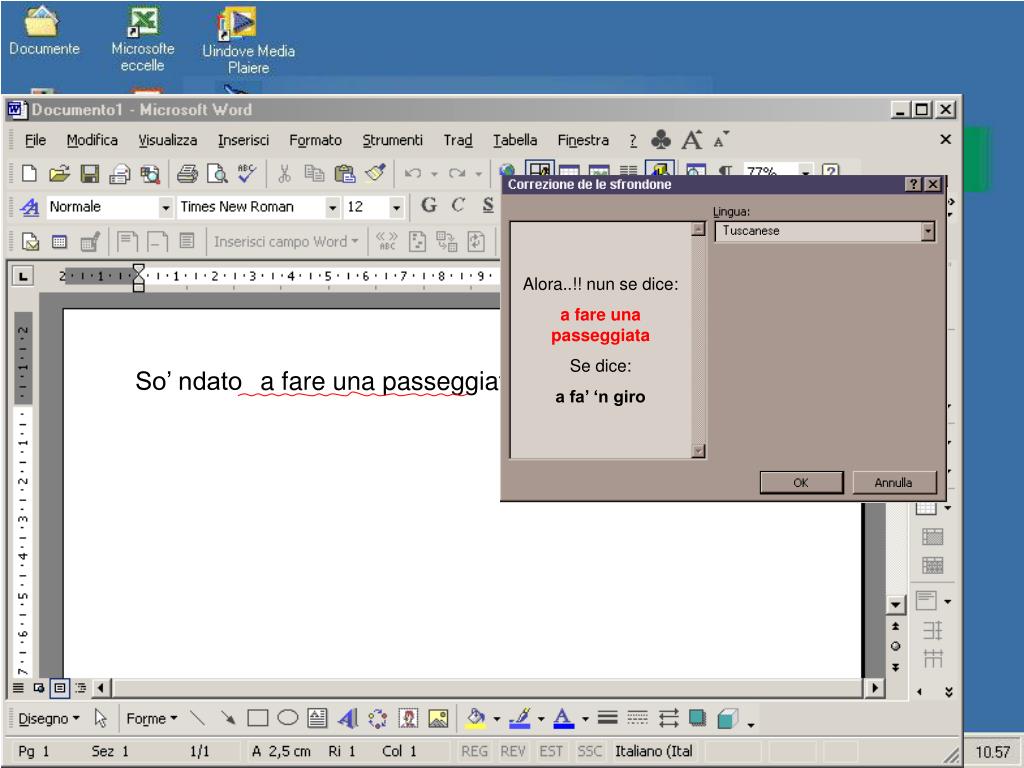1024x768 pixels.
Task: Insert a diagram or organization chart
Action: coord(377,718)
